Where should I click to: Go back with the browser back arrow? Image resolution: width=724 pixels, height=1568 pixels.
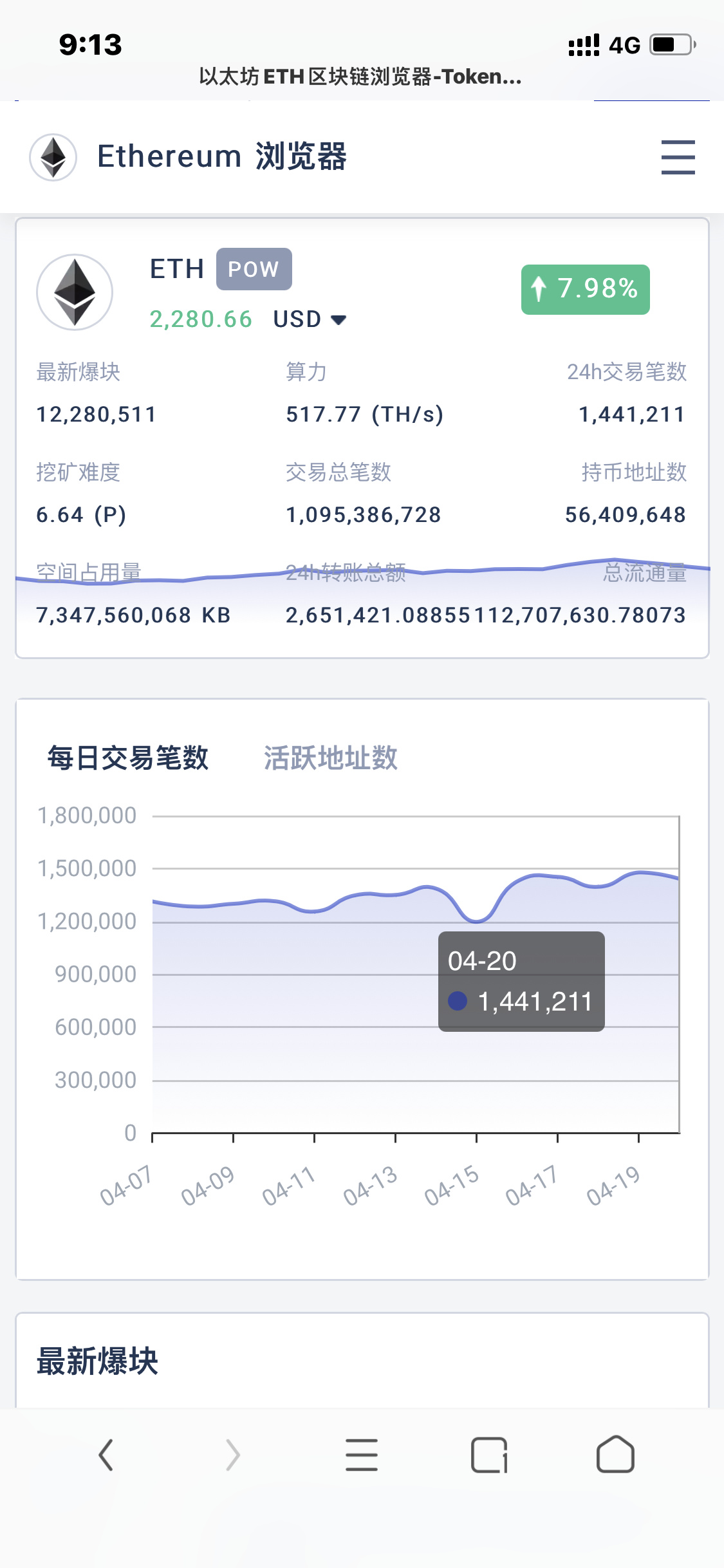tap(106, 1455)
